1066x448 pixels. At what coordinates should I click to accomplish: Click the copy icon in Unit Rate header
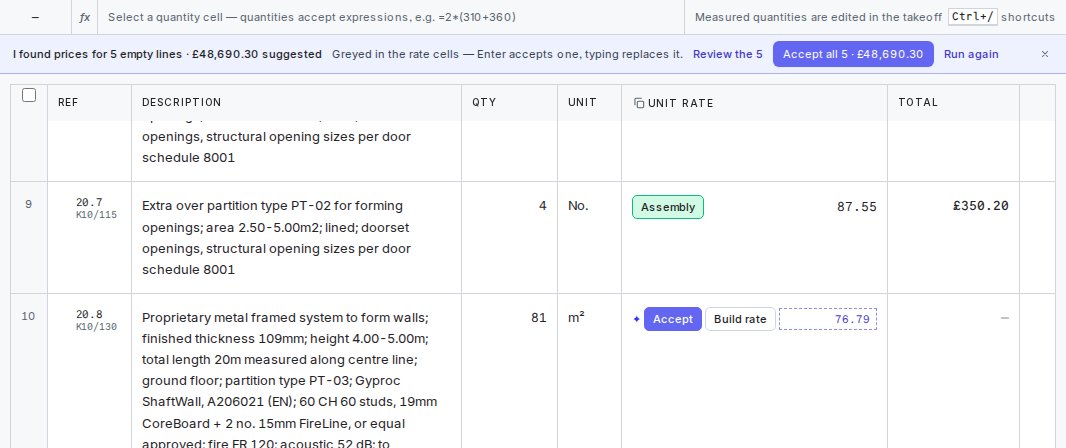pyautogui.click(x=639, y=103)
